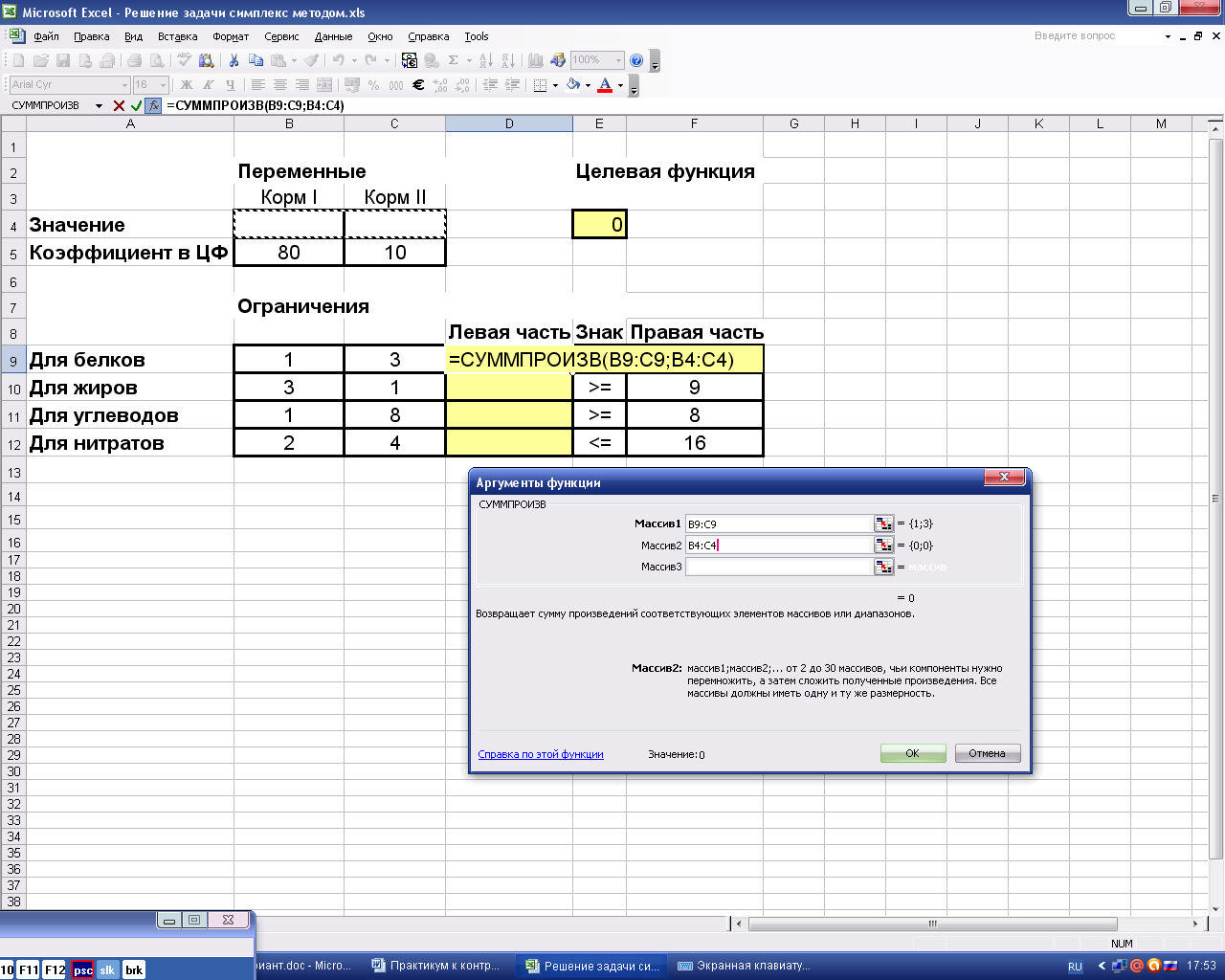Open the Вставка menu
This screenshot has width=1225, height=980.
coord(177,36)
